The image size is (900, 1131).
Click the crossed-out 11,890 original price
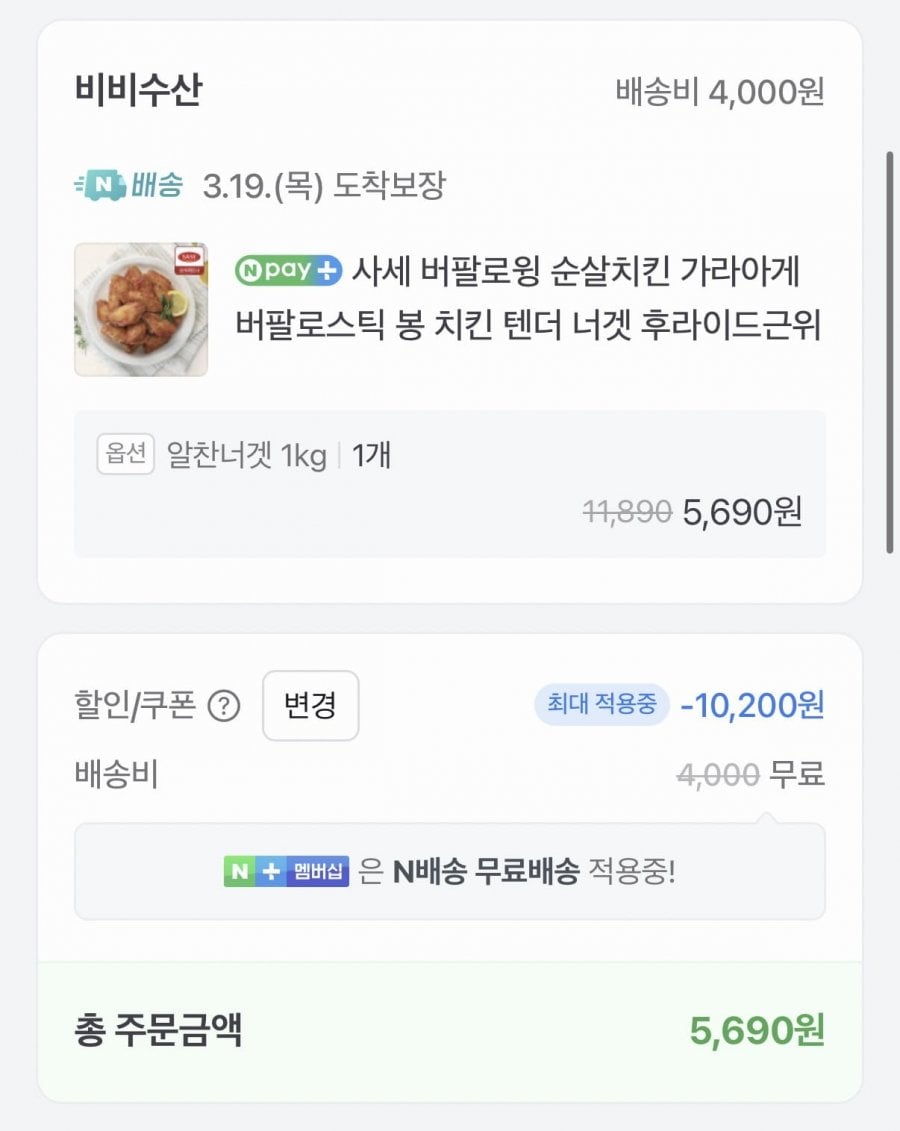(627, 511)
